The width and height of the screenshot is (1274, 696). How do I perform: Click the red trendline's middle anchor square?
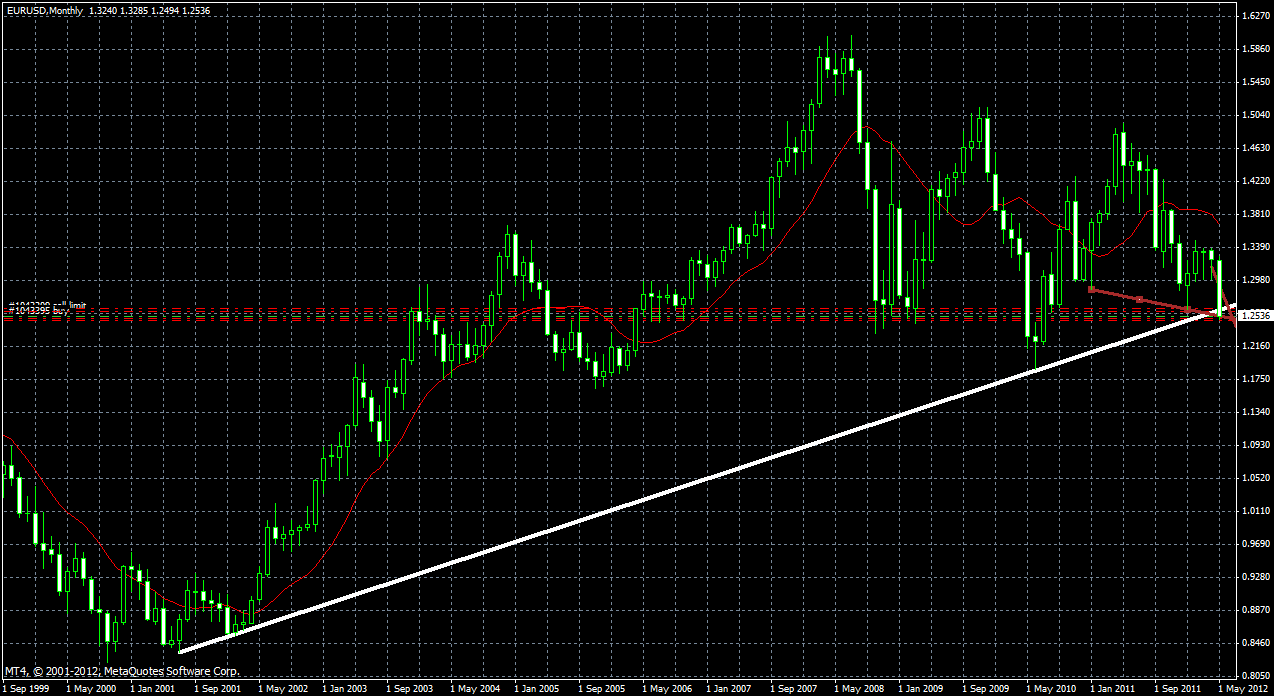(1140, 299)
